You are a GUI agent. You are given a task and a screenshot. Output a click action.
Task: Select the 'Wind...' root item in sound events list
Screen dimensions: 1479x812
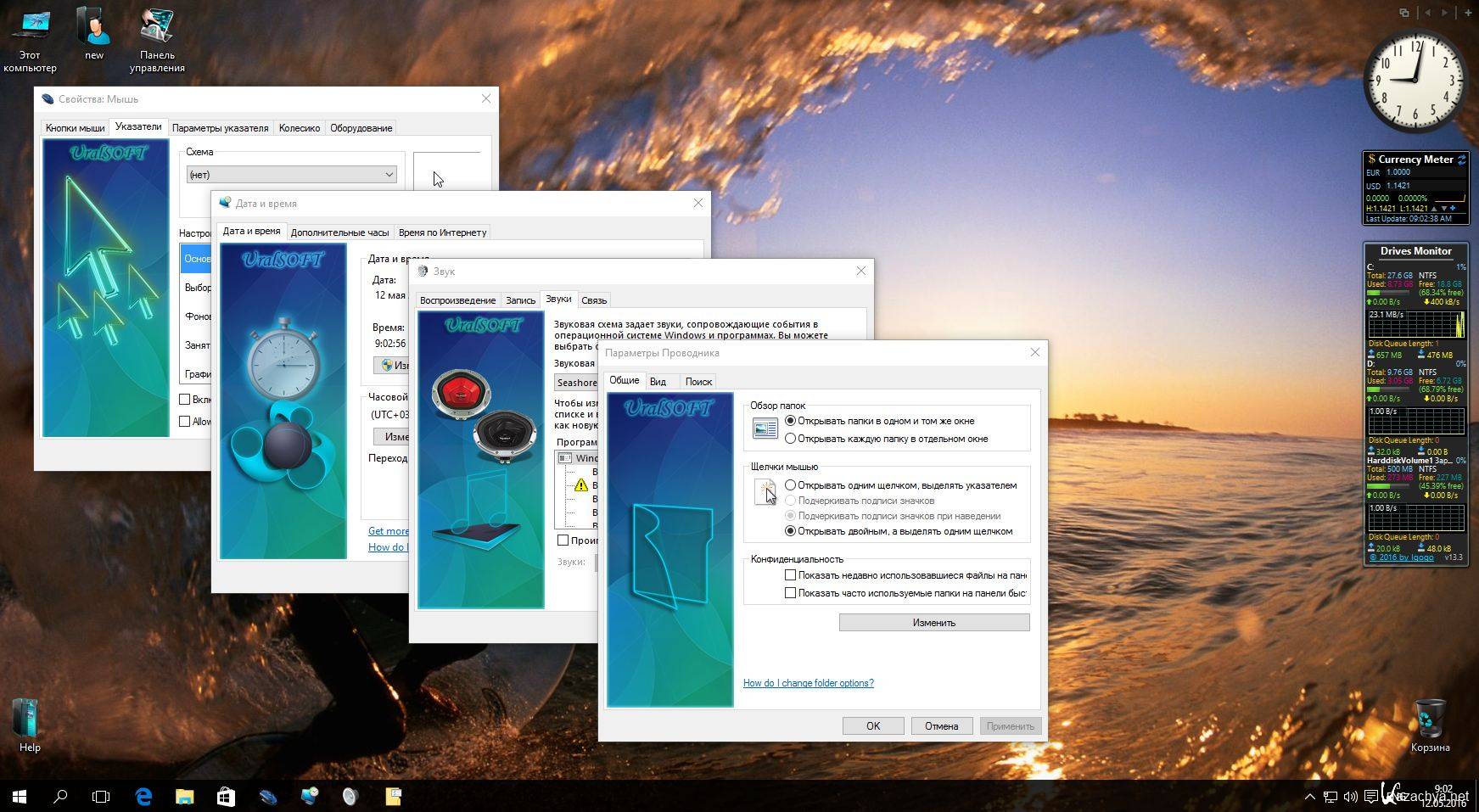coord(577,458)
